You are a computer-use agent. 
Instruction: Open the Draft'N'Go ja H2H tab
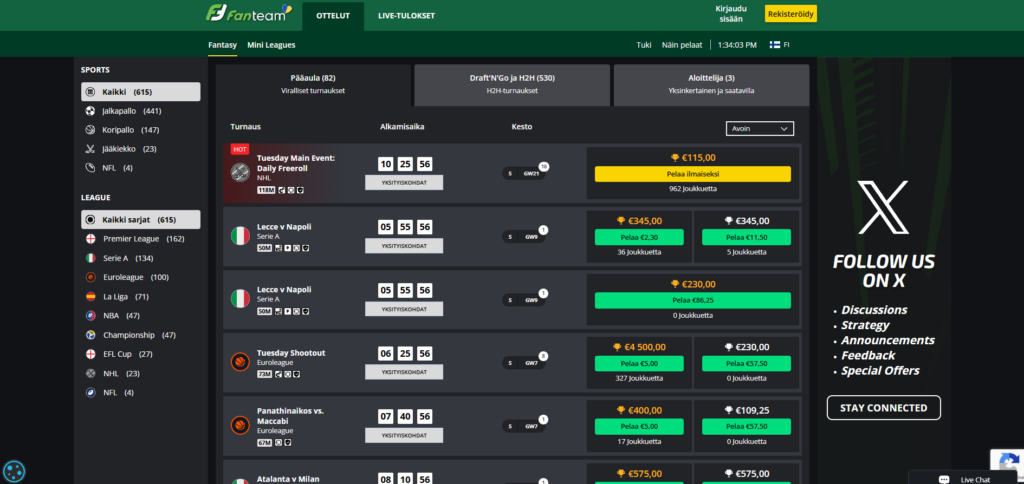click(512, 84)
